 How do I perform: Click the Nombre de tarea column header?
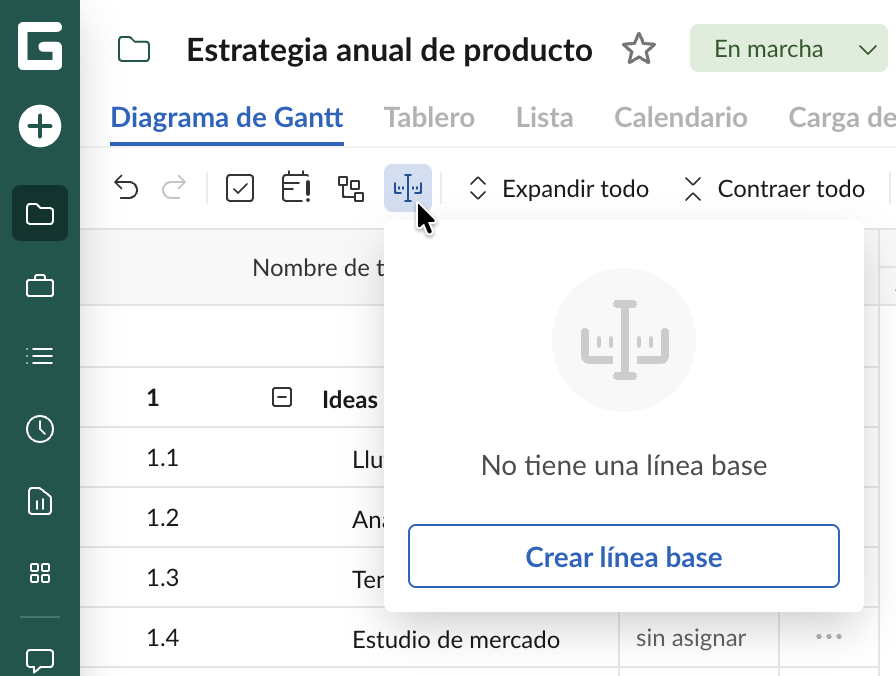click(x=318, y=267)
